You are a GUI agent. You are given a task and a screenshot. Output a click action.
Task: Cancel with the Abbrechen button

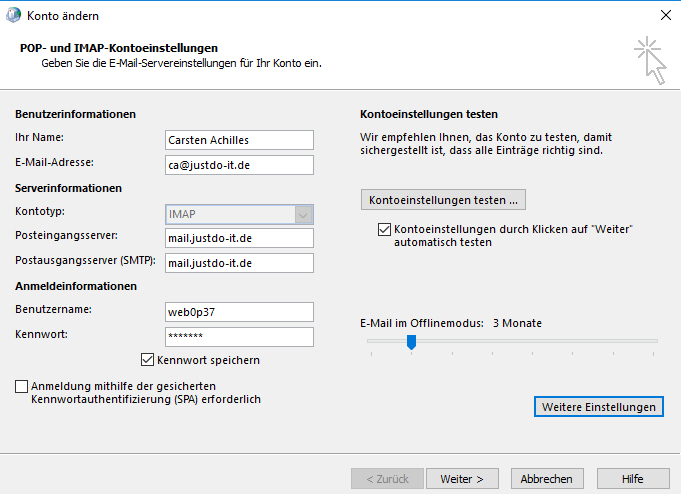click(547, 478)
